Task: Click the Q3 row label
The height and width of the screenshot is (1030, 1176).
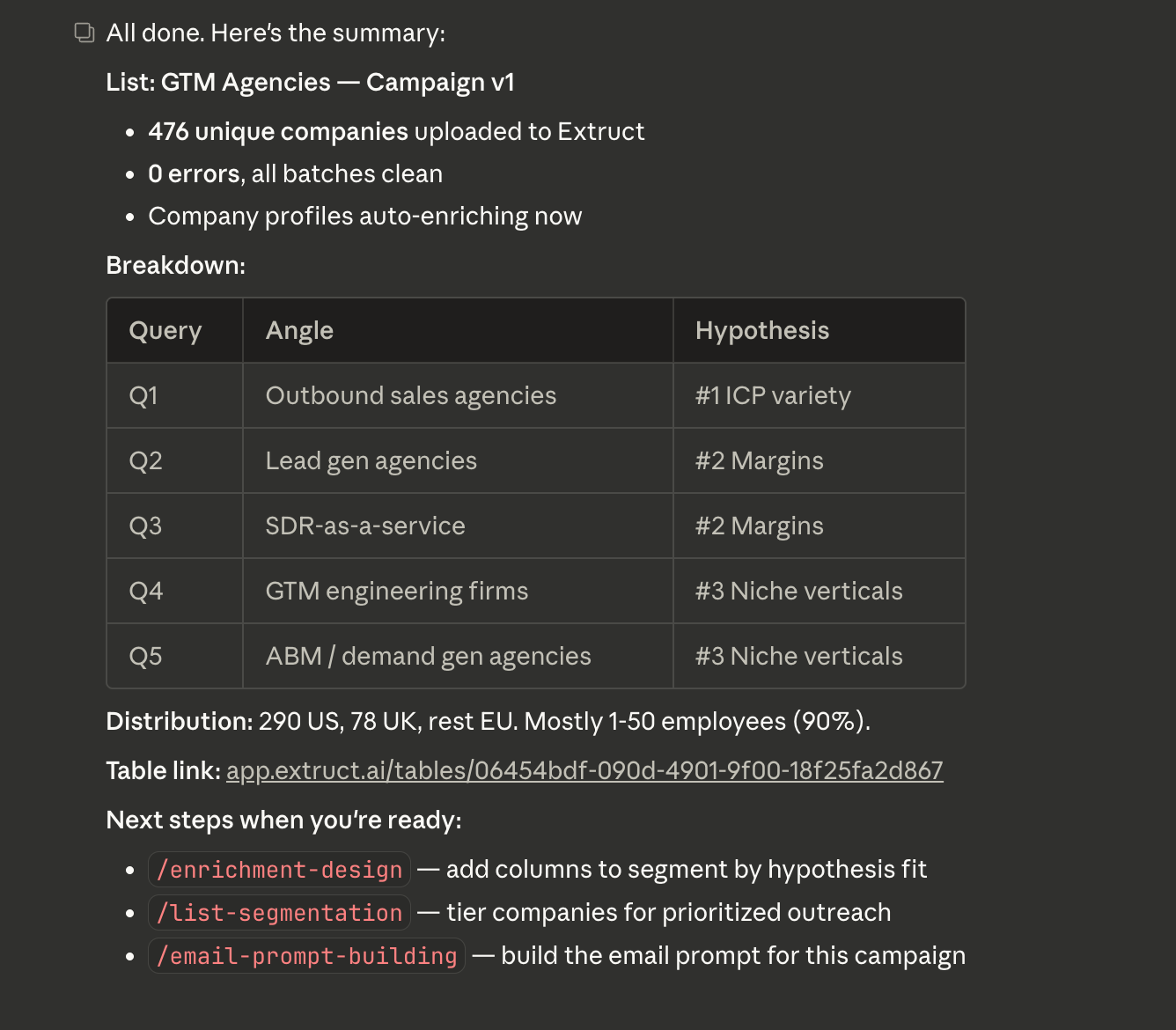Action: click(x=145, y=526)
